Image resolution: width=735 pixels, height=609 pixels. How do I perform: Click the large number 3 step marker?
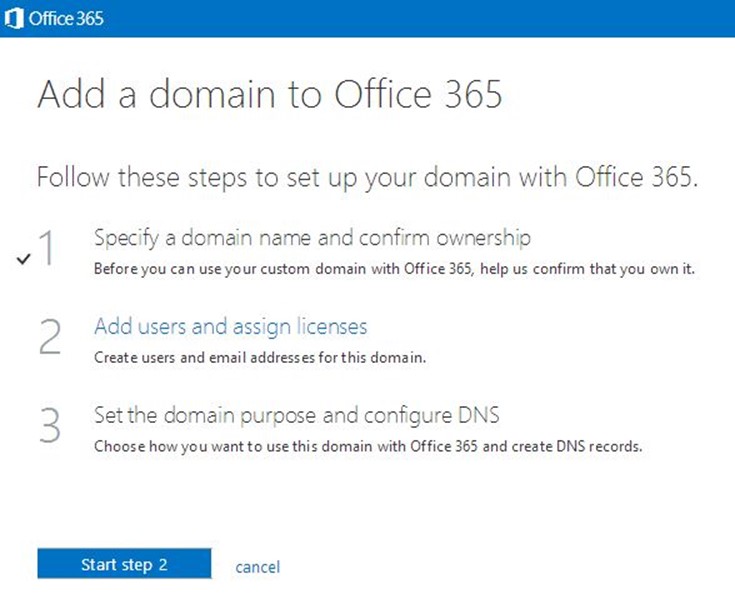[49, 425]
